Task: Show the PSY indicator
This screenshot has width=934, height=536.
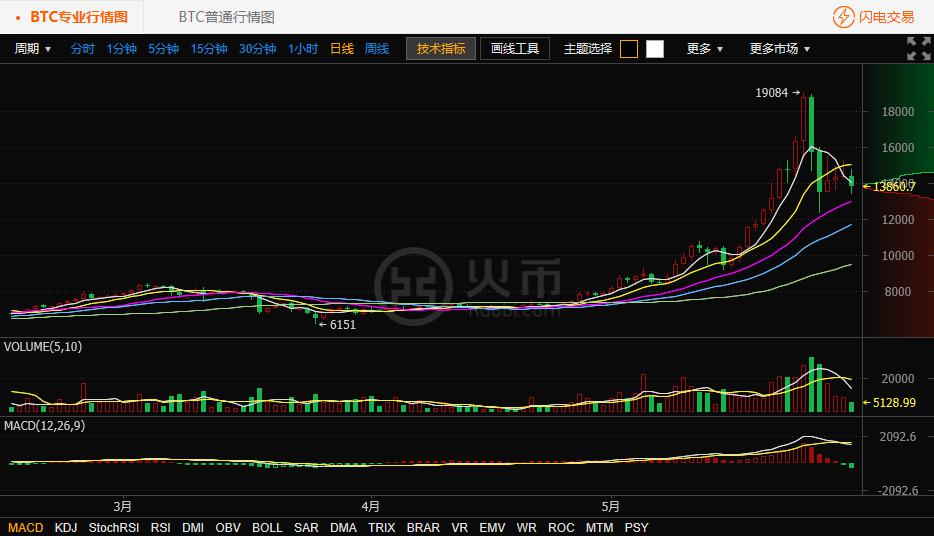Action: 636,527
